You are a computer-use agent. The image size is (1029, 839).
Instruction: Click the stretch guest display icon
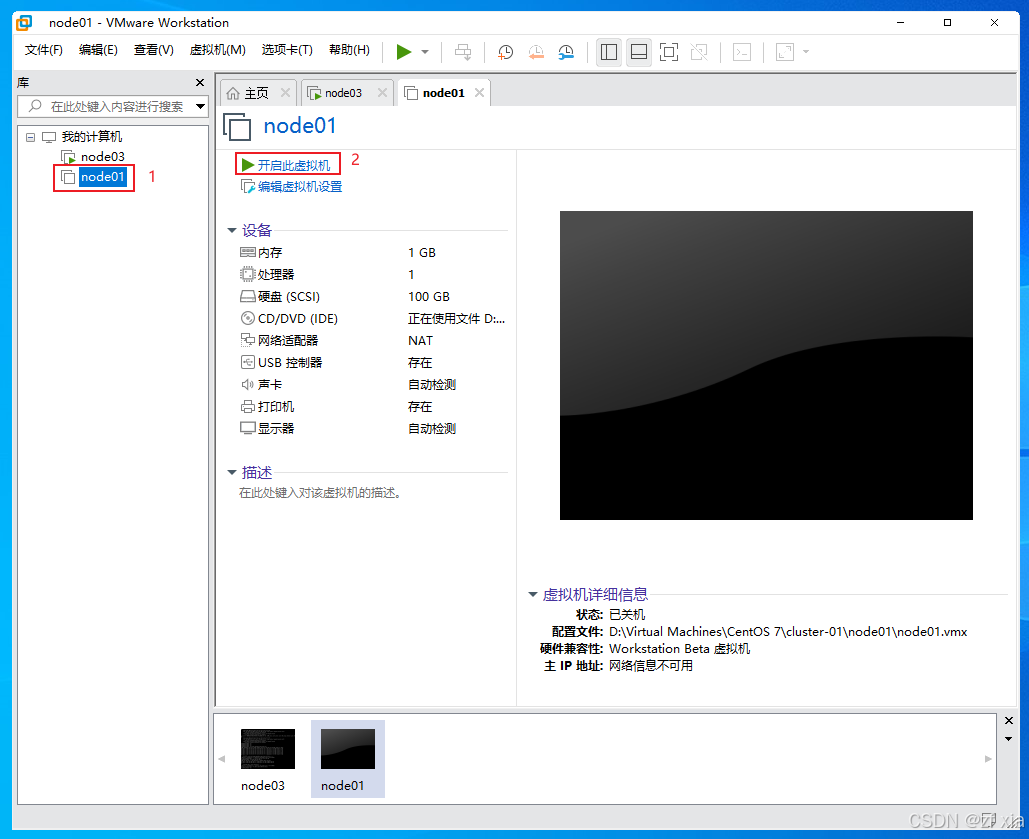pos(785,52)
